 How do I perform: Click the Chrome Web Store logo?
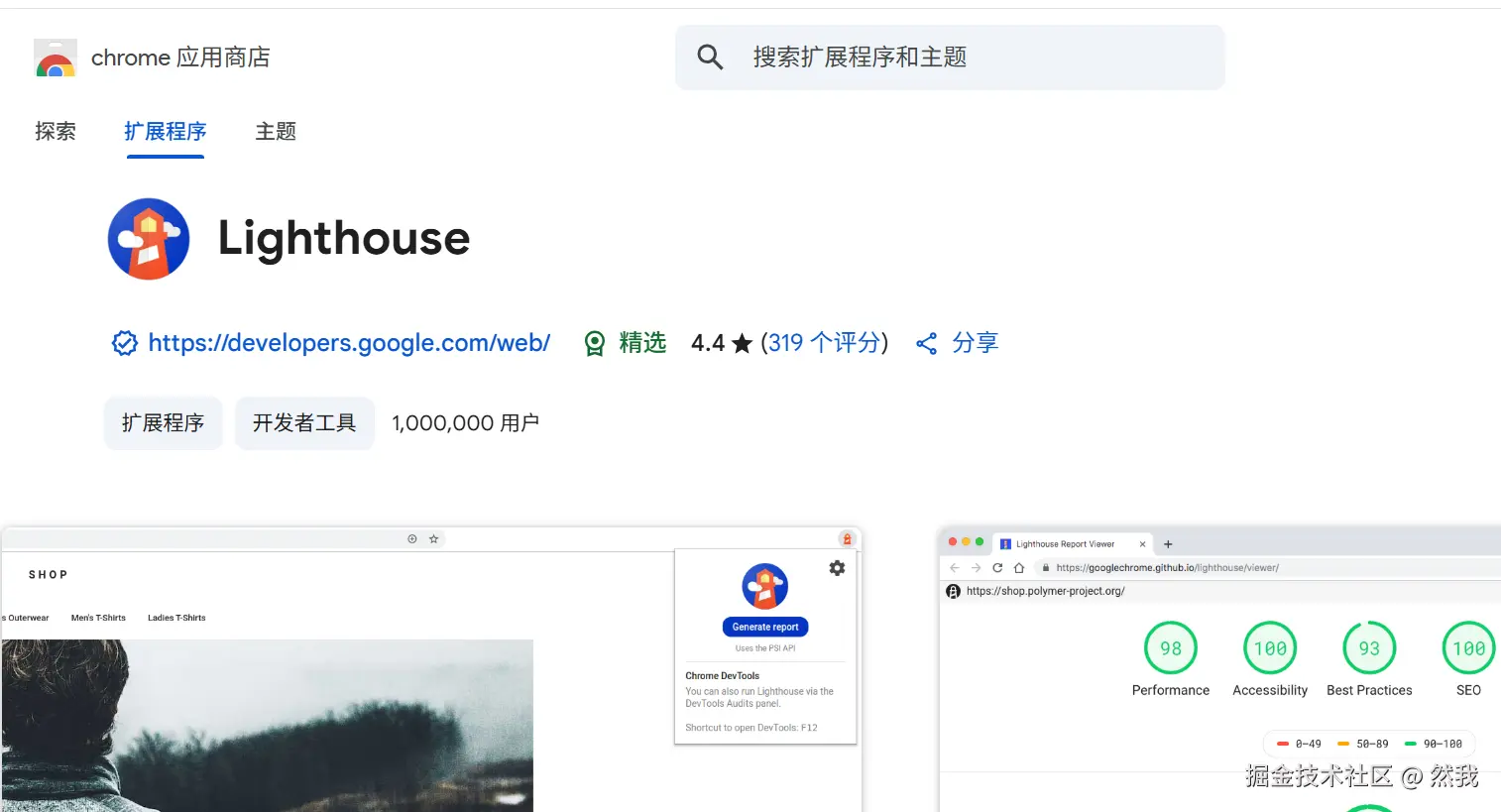point(56,58)
